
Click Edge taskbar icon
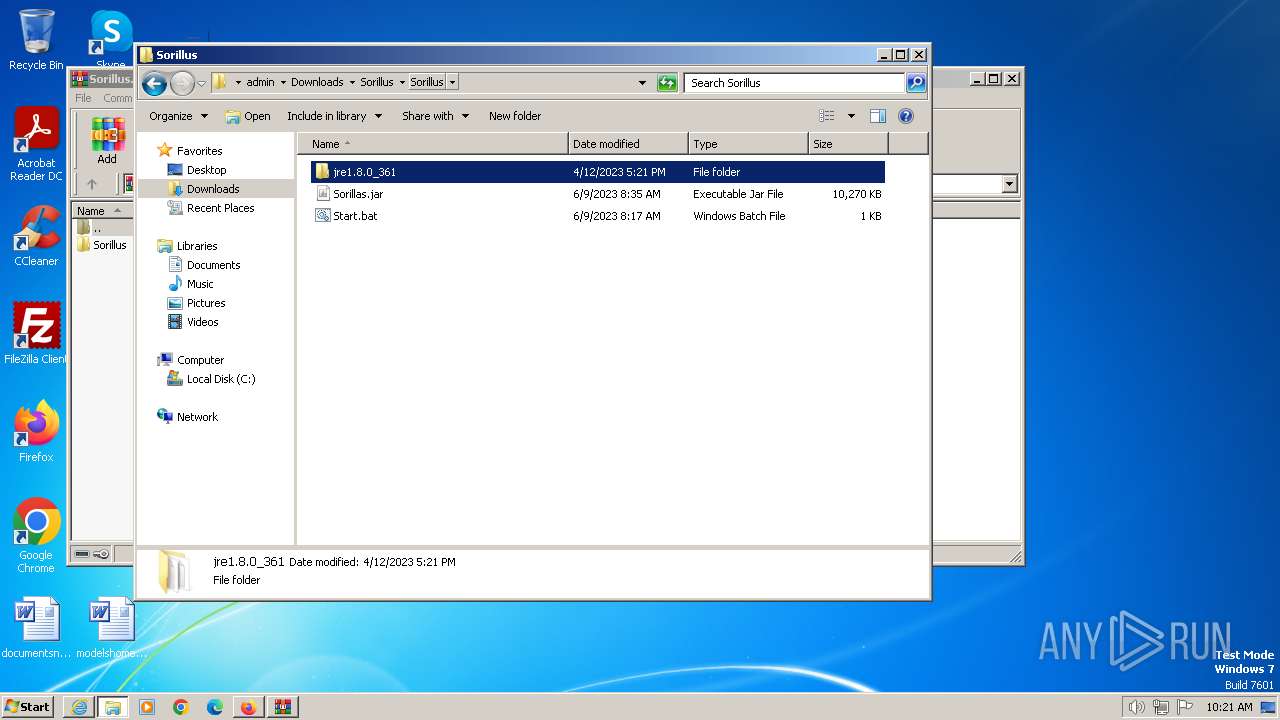pos(215,707)
